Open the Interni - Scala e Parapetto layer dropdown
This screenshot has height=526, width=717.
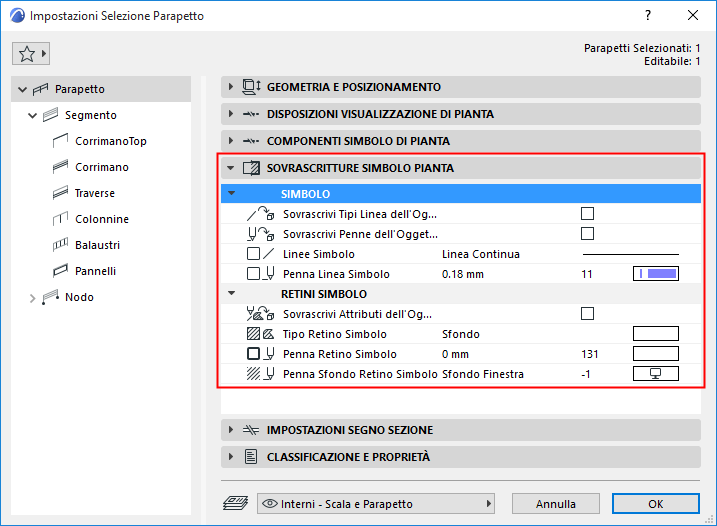[x=376, y=504]
